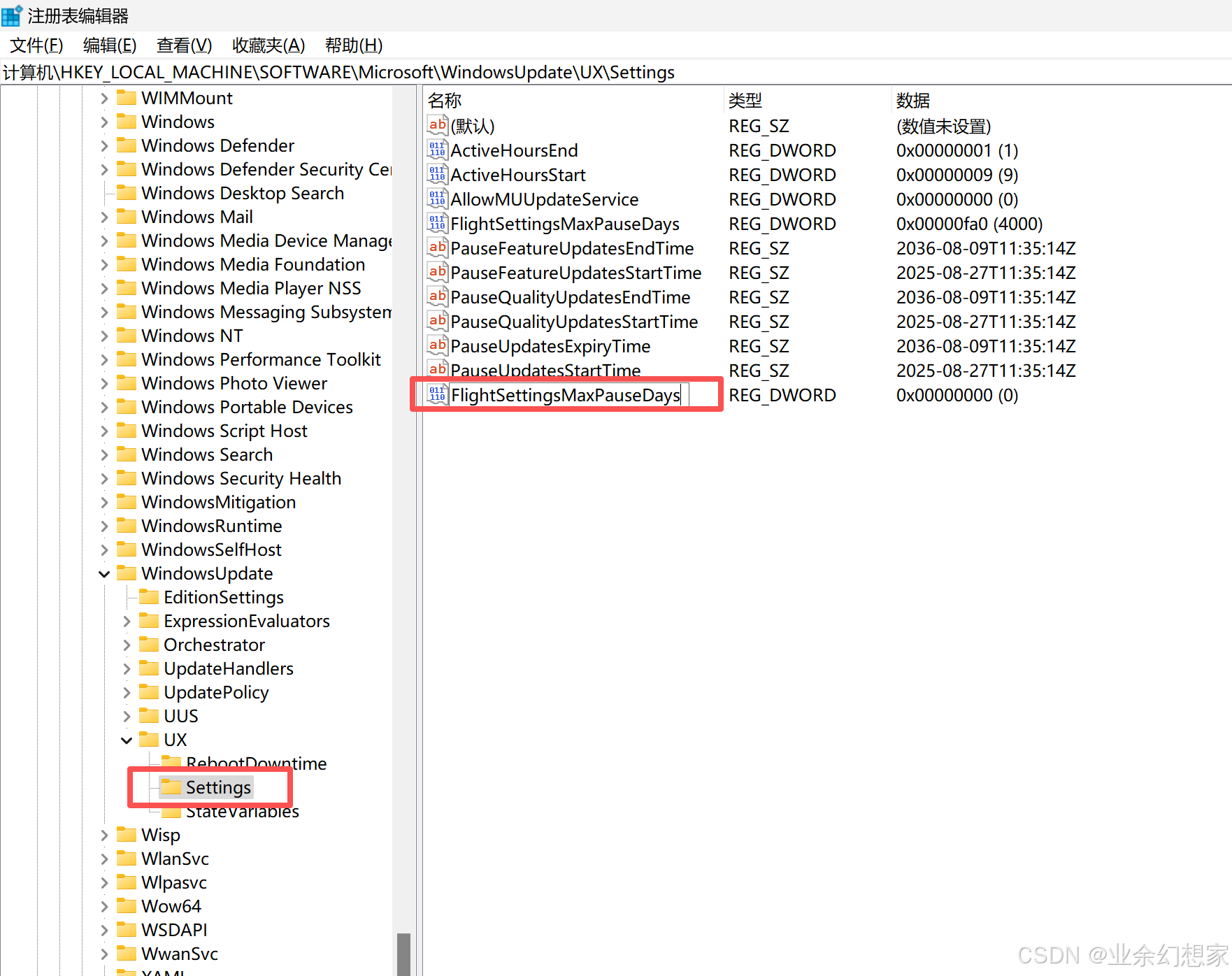Expand the WIMMount key
Viewport: 1232px width, 976px height.
coord(104,98)
